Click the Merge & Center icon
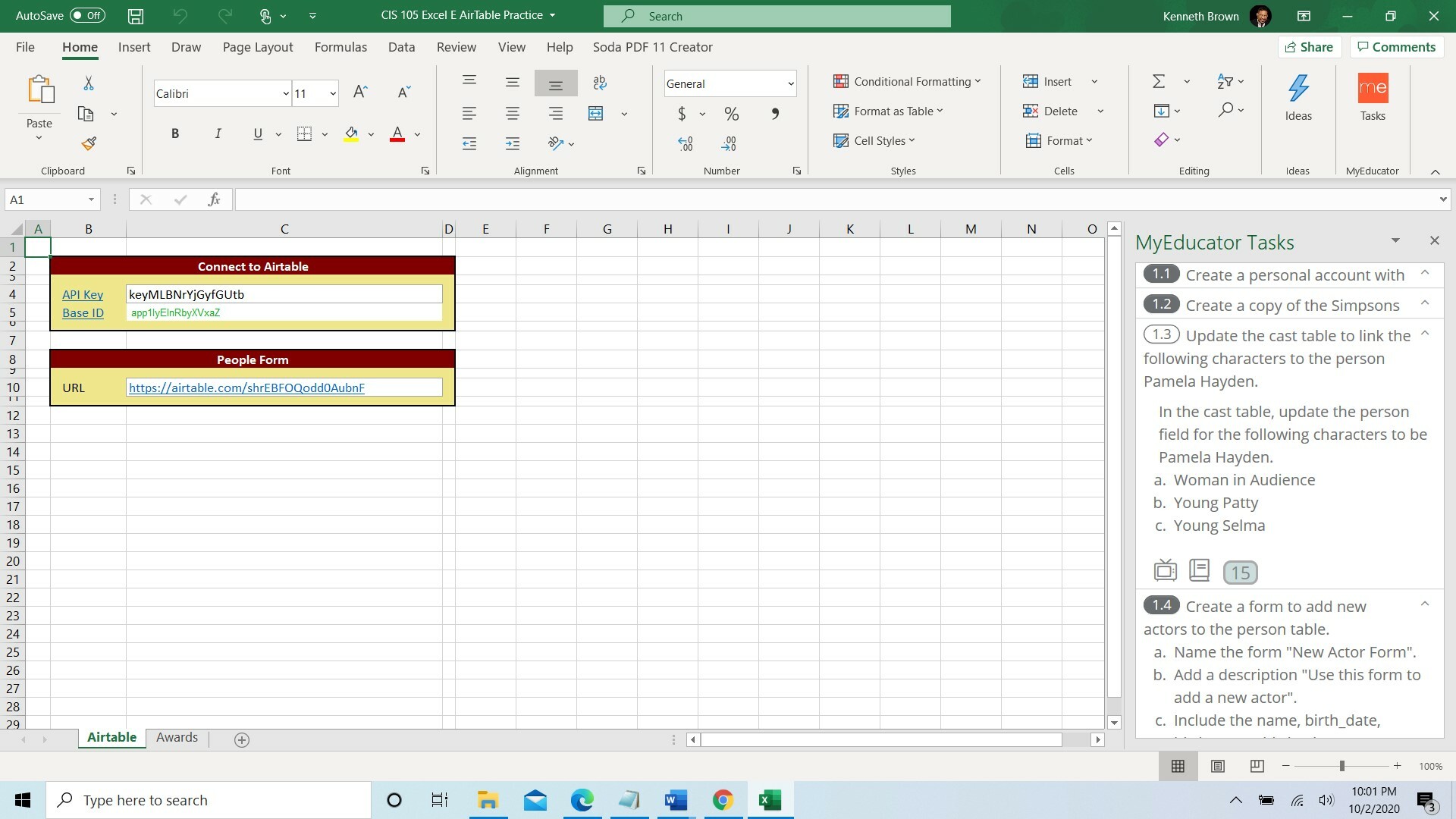The image size is (1456, 819). (x=596, y=114)
